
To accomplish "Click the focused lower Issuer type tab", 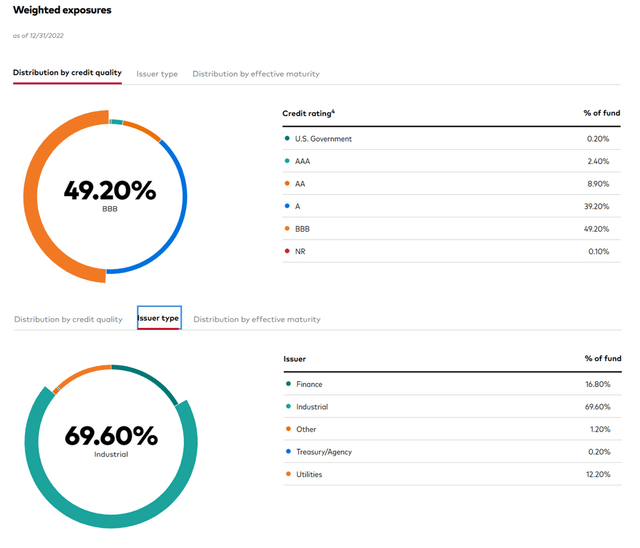I will [x=158, y=318].
